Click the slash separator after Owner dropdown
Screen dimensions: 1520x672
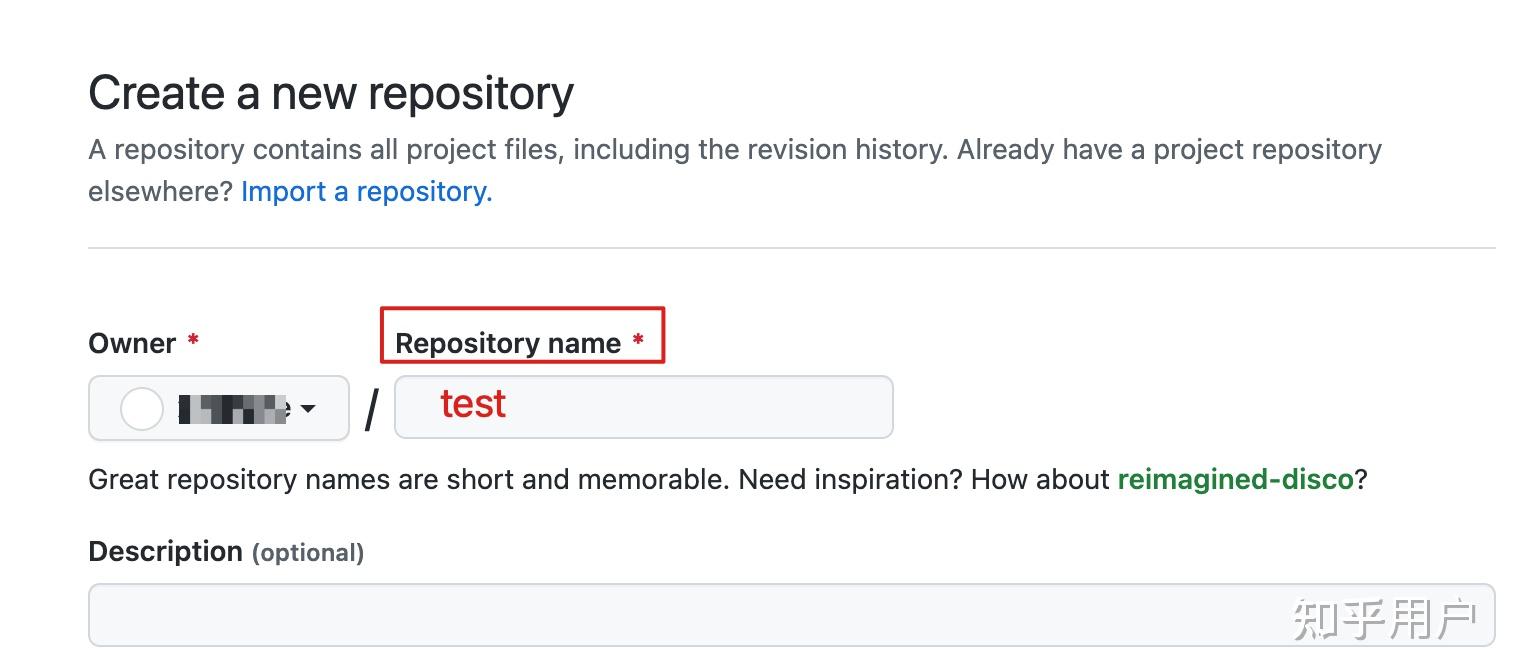tap(371, 409)
